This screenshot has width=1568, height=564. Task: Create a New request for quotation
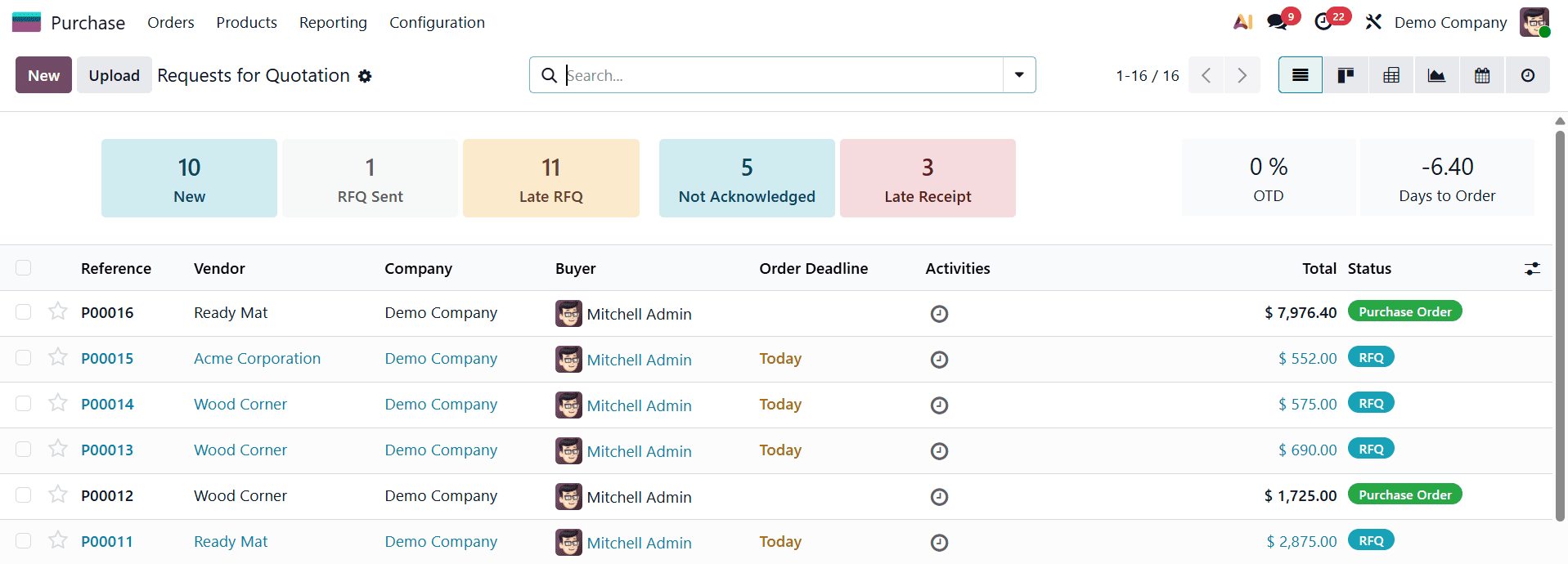[x=43, y=75]
